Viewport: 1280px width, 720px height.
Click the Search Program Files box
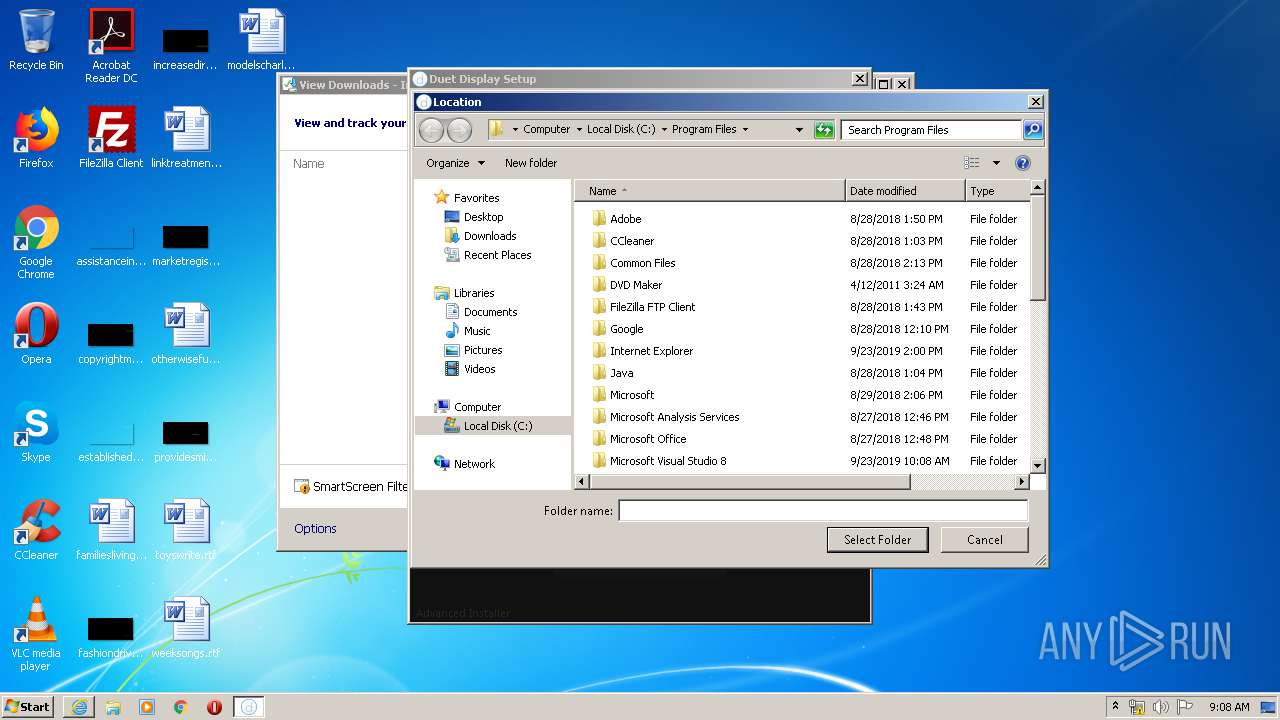coord(931,130)
